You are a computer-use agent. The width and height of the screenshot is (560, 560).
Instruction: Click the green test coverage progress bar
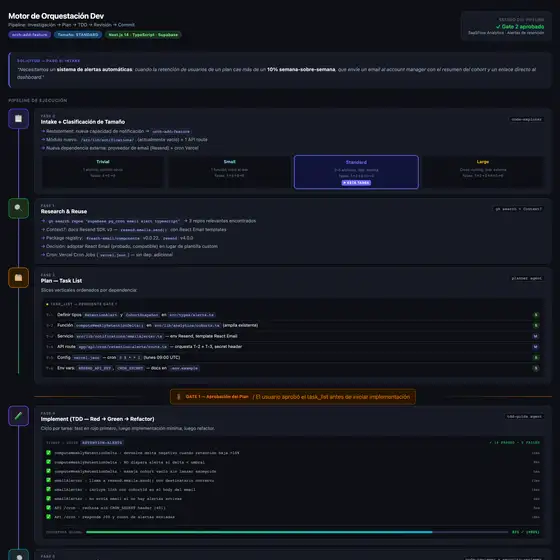(259, 532)
